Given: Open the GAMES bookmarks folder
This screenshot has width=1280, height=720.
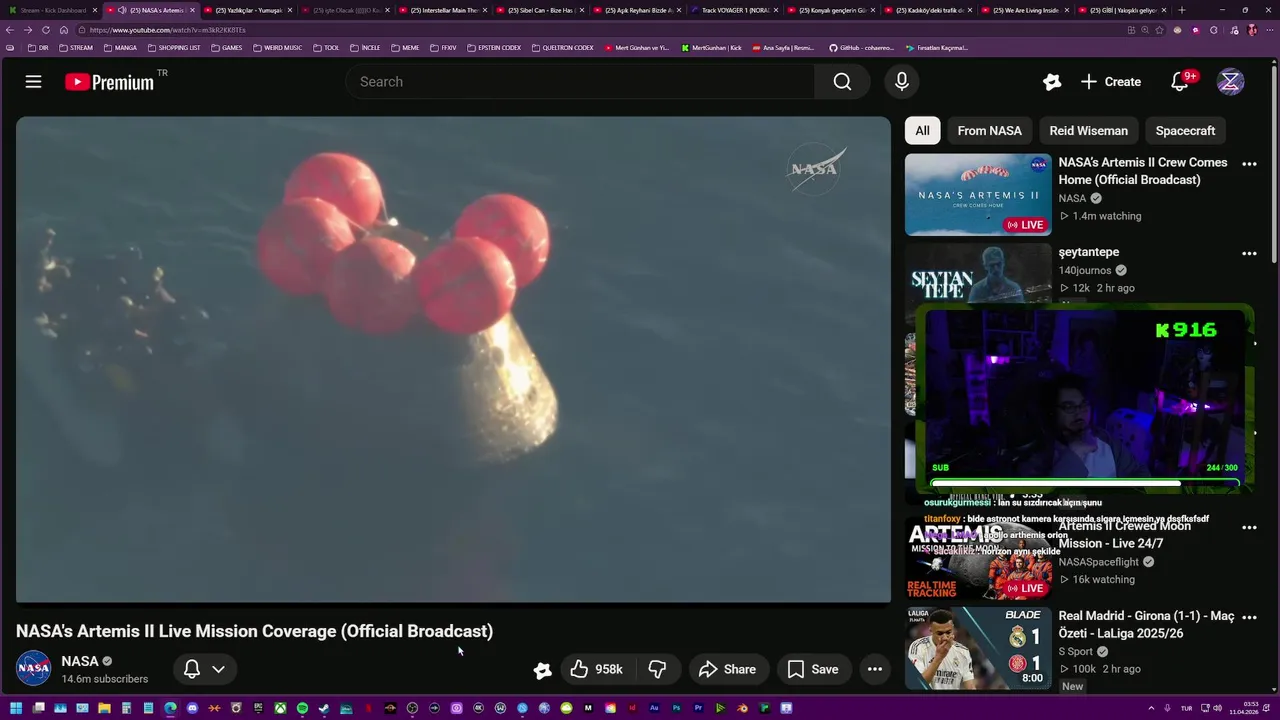Looking at the screenshot, I should [x=227, y=47].
